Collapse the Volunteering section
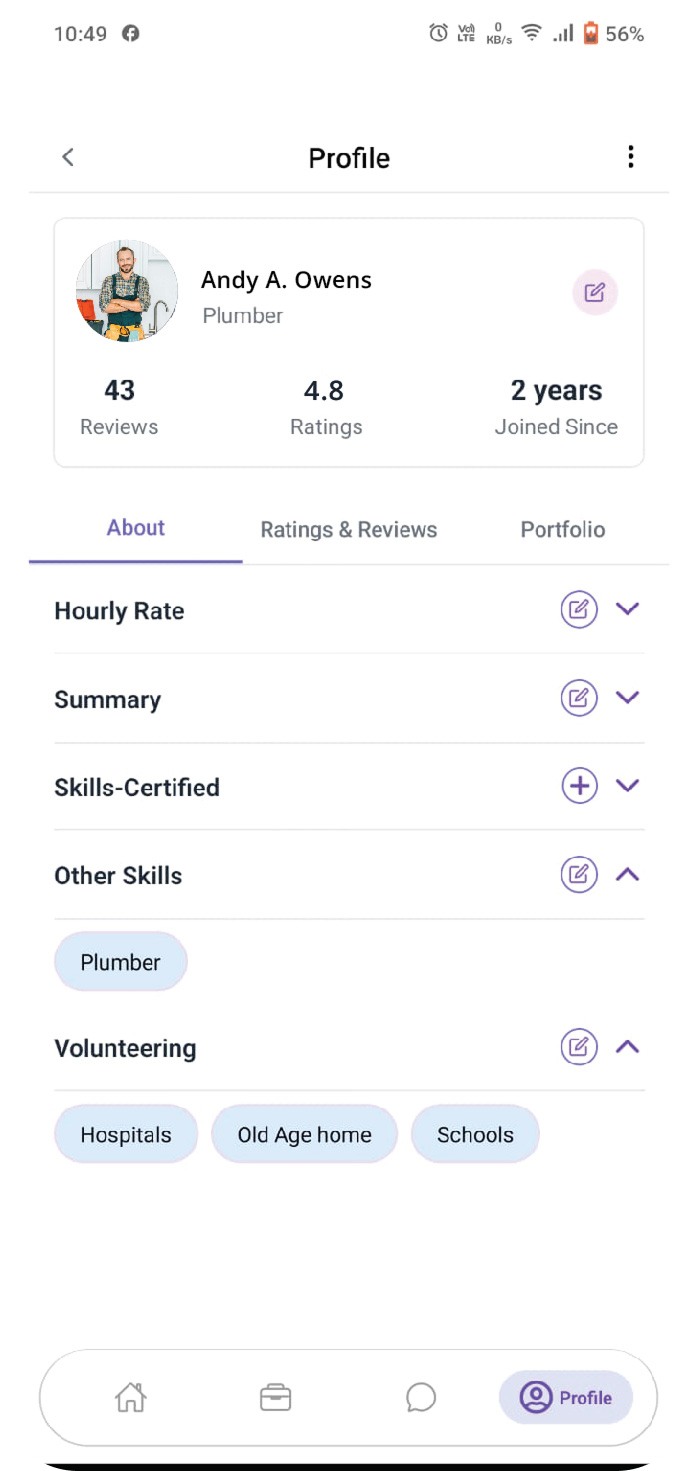The height and width of the screenshot is (1471, 694). coord(627,1047)
